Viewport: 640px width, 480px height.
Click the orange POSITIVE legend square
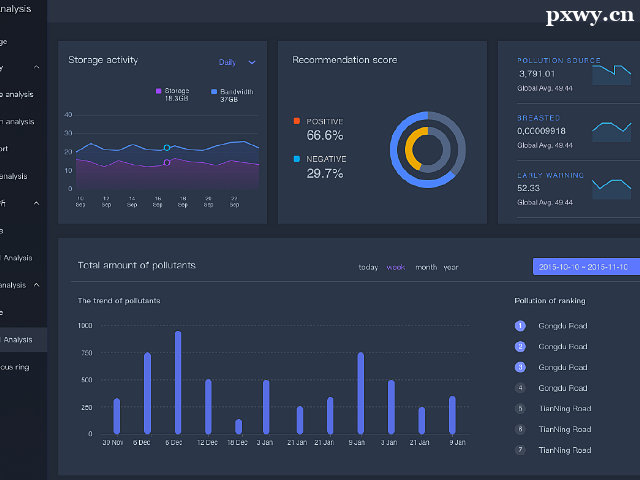(x=297, y=121)
